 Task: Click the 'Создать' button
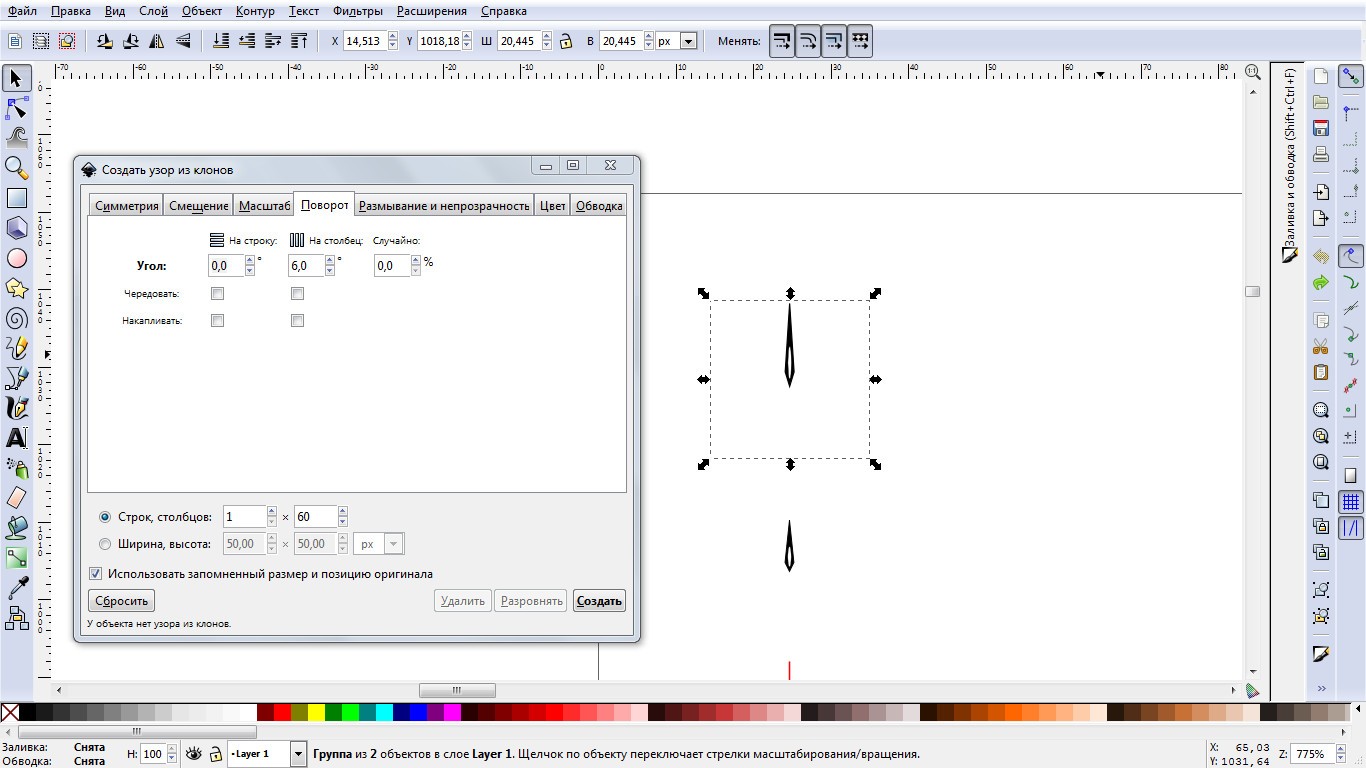[599, 601]
